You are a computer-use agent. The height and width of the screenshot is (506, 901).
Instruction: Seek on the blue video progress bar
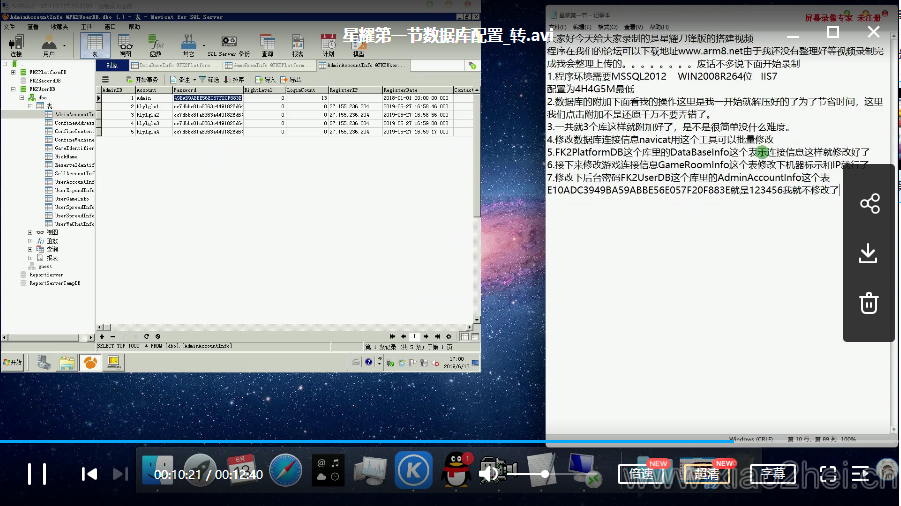367,441
